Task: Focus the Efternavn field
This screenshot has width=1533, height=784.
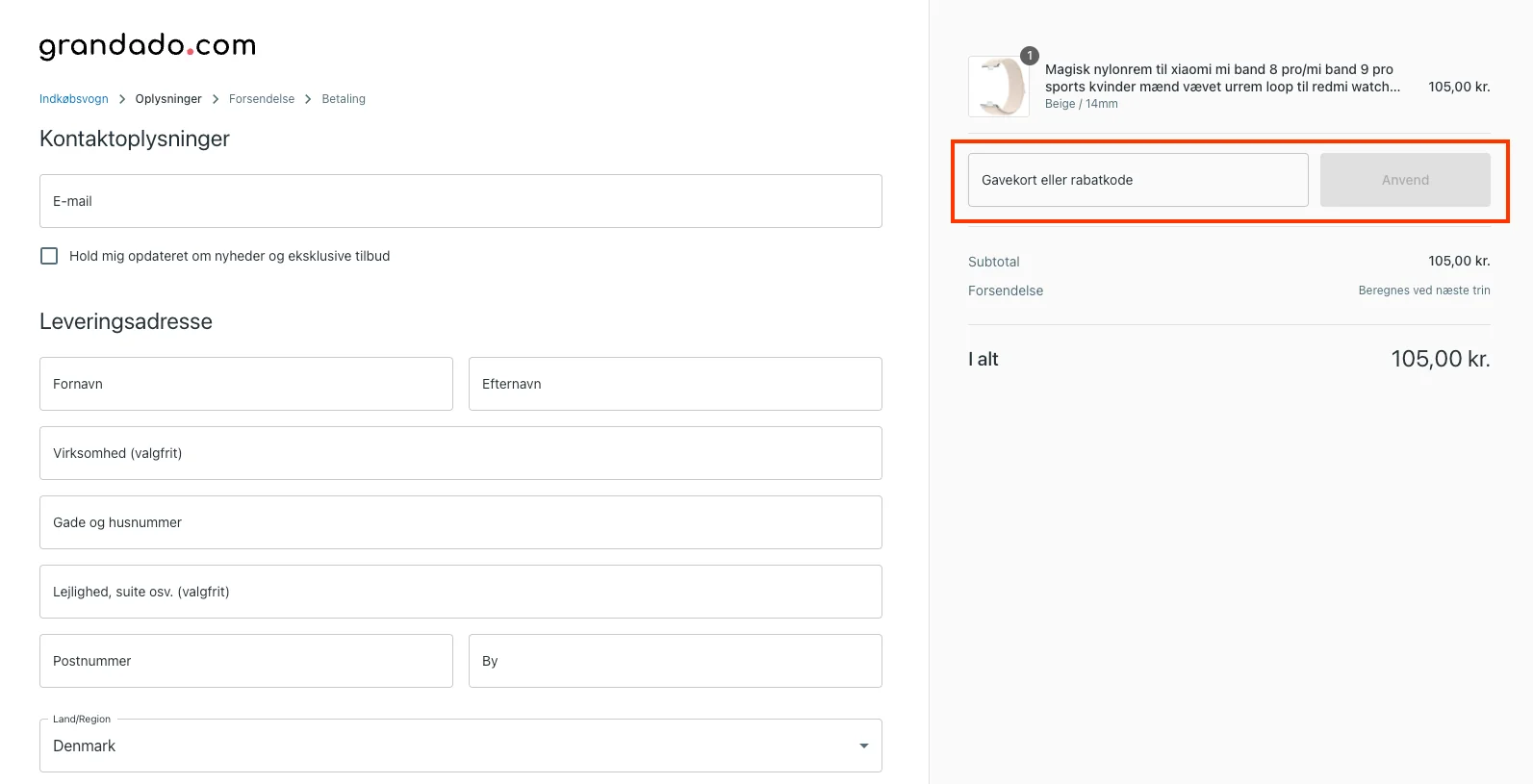Action: (x=675, y=384)
